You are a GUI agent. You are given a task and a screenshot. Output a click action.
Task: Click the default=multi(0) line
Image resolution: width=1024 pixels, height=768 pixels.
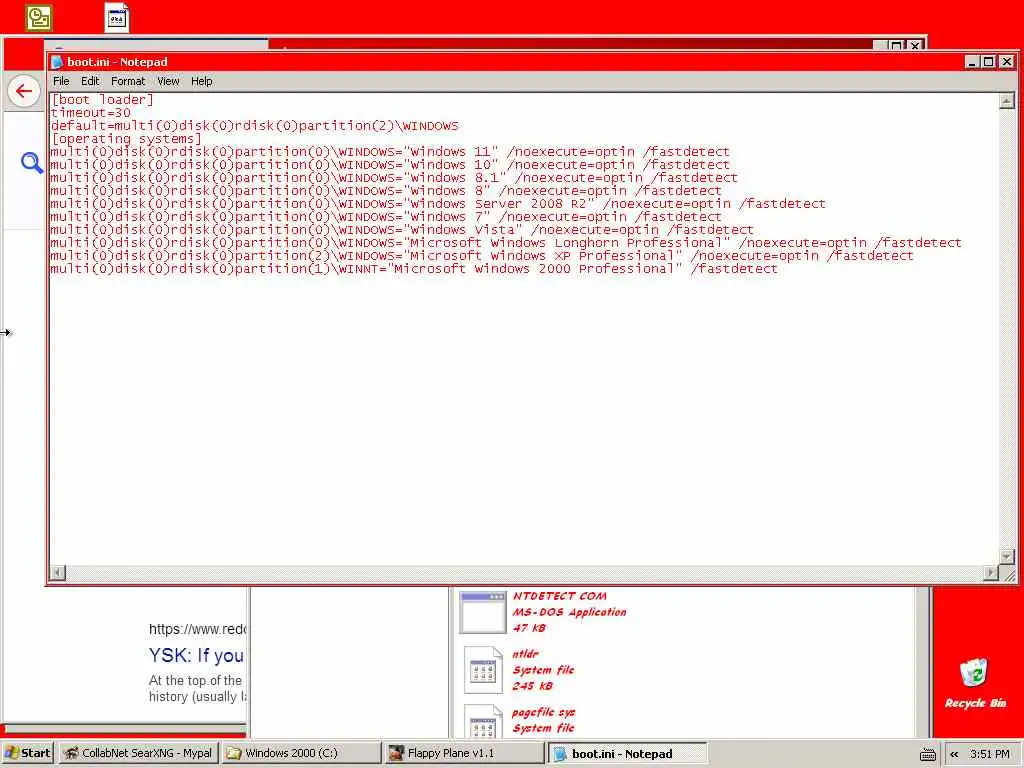pos(255,125)
